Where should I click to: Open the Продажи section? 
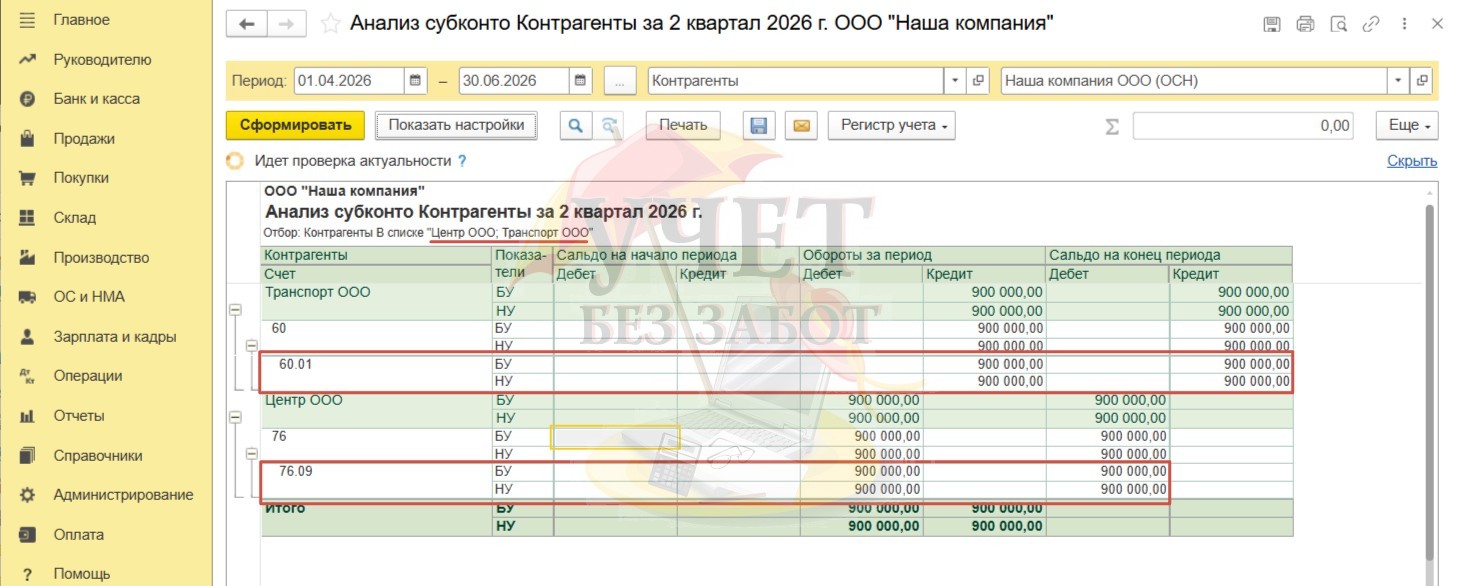point(84,139)
